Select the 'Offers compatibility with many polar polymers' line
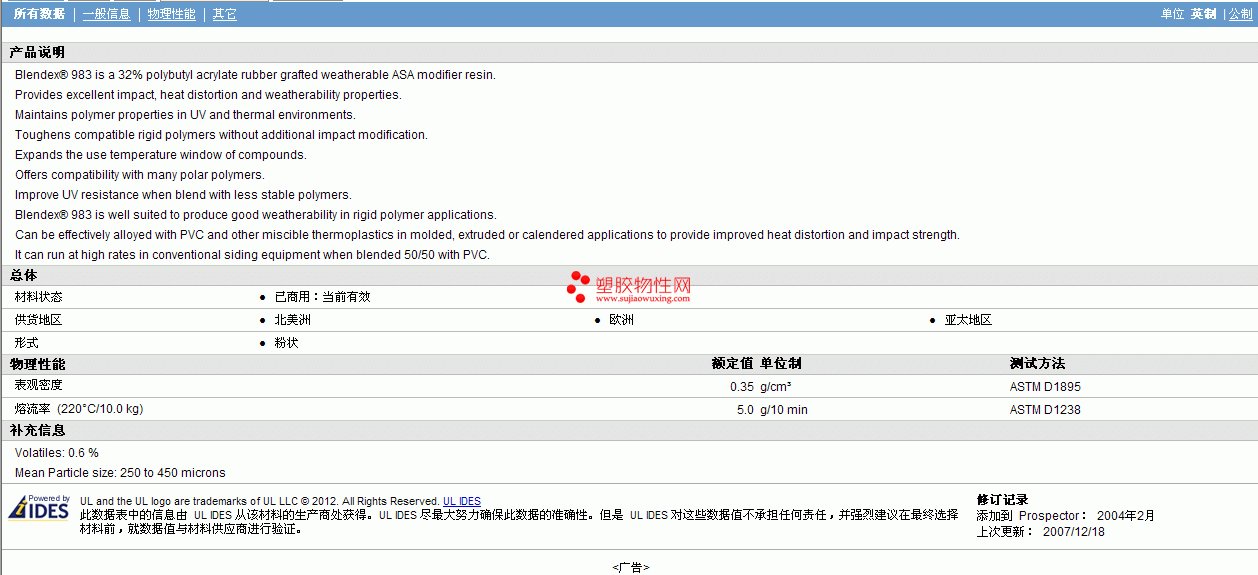1258x575 pixels. point(139,175)
